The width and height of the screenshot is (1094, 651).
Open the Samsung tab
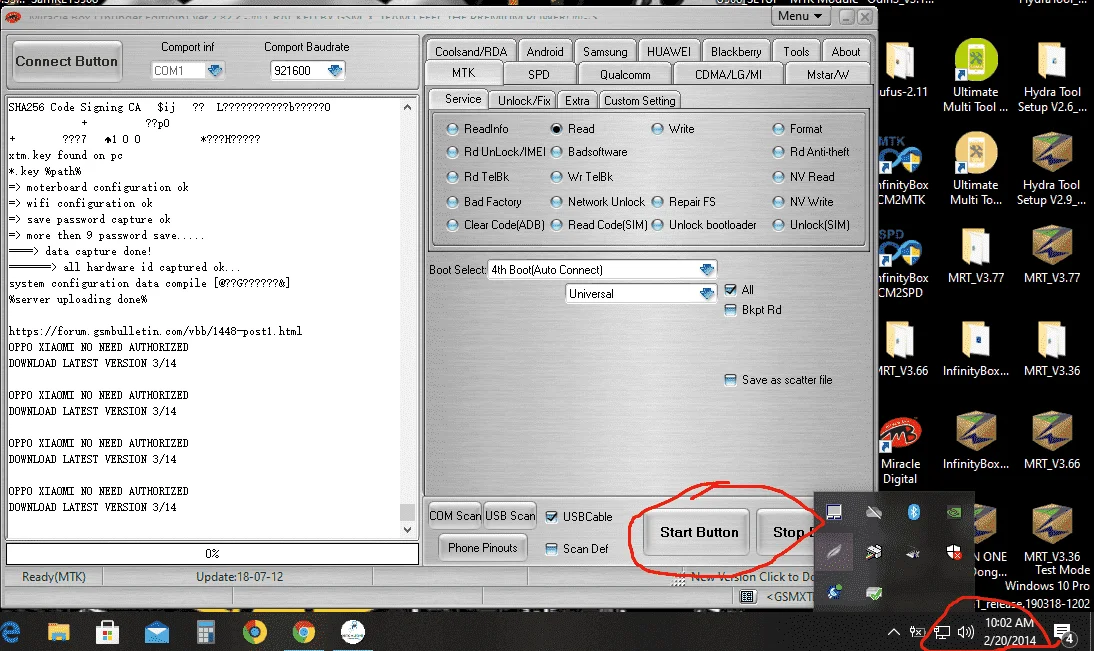[x=605, y=52]
